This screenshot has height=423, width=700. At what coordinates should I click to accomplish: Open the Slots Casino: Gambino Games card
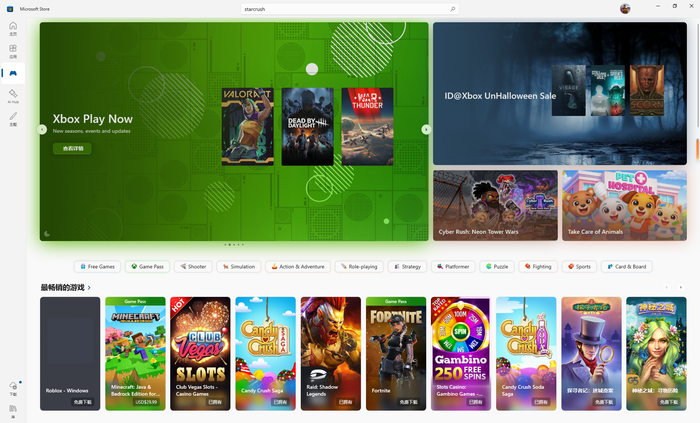click(x=461, y=354)
